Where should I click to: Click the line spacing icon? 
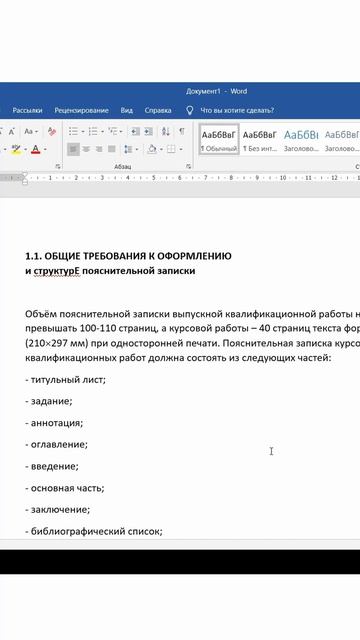pos(129,149)
